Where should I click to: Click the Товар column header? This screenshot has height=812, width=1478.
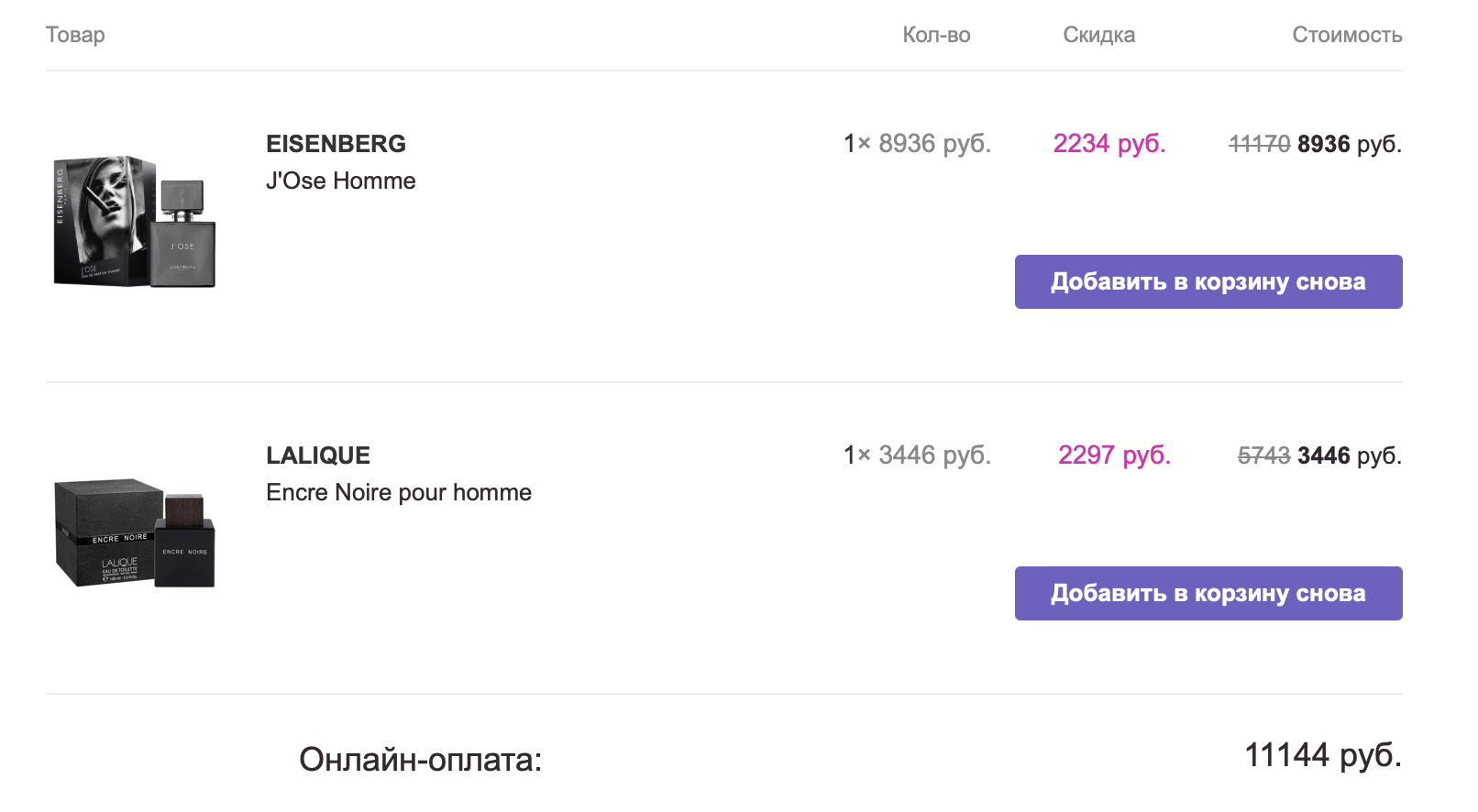[75, 35]
